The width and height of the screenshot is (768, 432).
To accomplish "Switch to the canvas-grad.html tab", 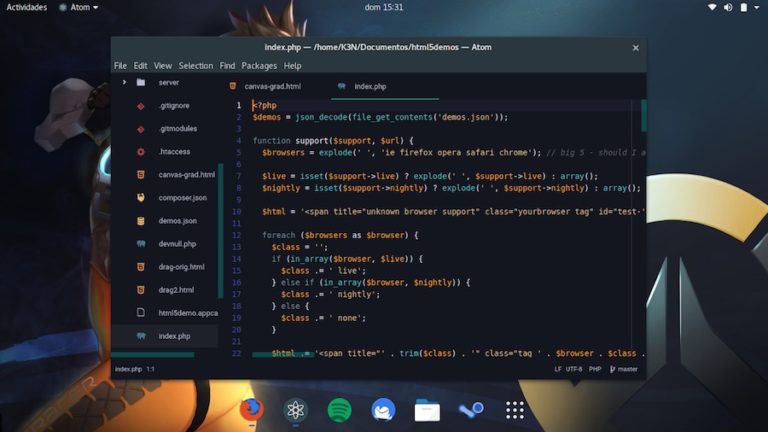I will [277, 86].
